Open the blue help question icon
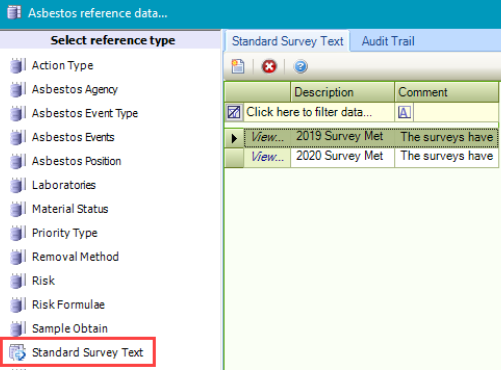Image resolution: width=501 pixels, height=370 pixels. coord(300,66)
